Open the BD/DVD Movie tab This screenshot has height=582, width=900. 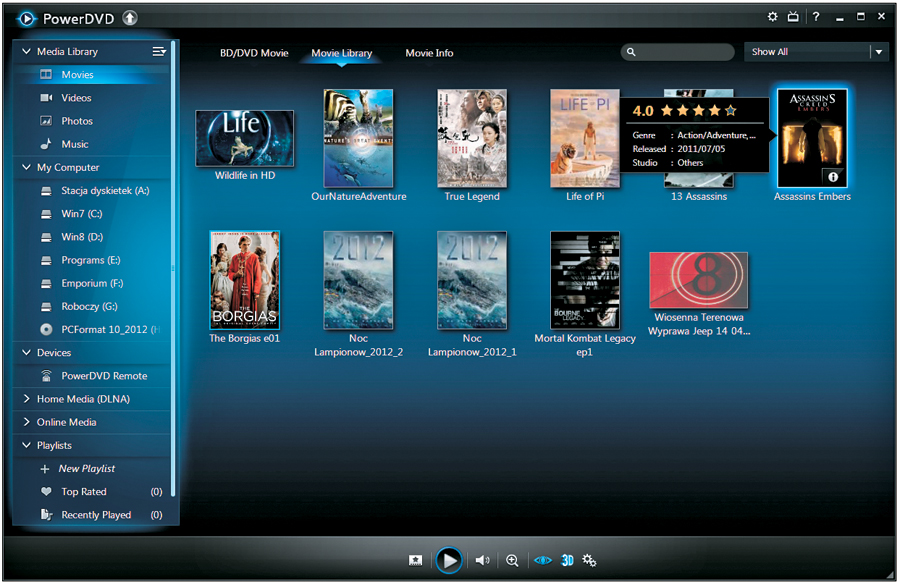pos(255,52)
